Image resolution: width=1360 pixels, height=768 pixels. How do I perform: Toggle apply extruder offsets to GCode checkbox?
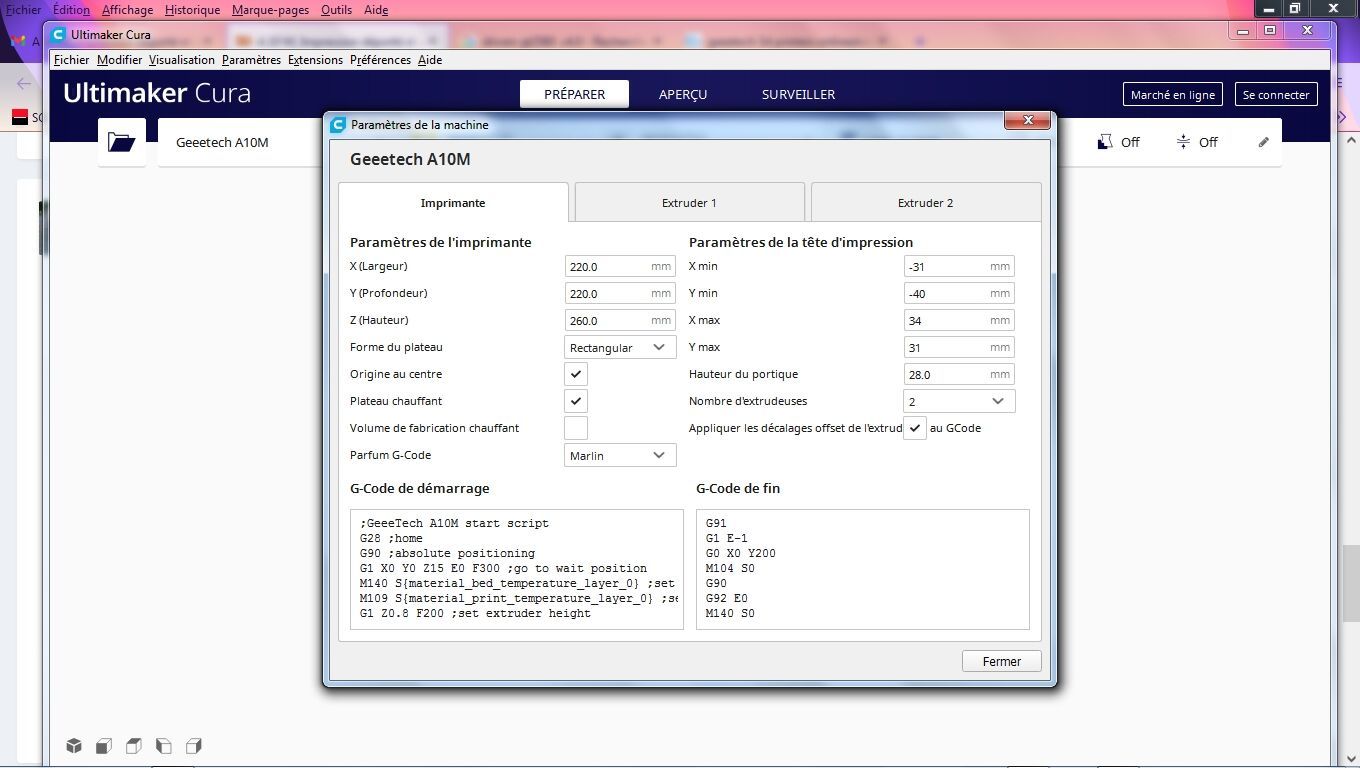pyautogui.click(x=915, y=428)
